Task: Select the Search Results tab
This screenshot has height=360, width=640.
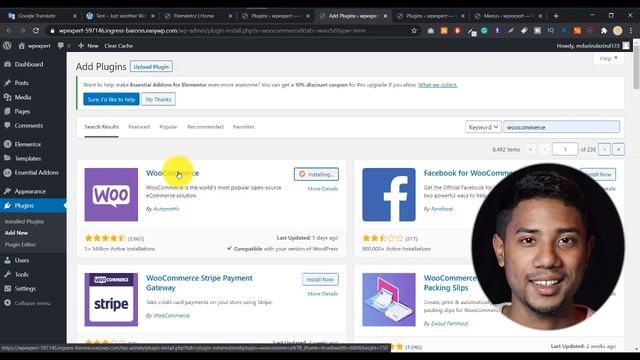Action: pyautogui.click(x=102, y=127)
